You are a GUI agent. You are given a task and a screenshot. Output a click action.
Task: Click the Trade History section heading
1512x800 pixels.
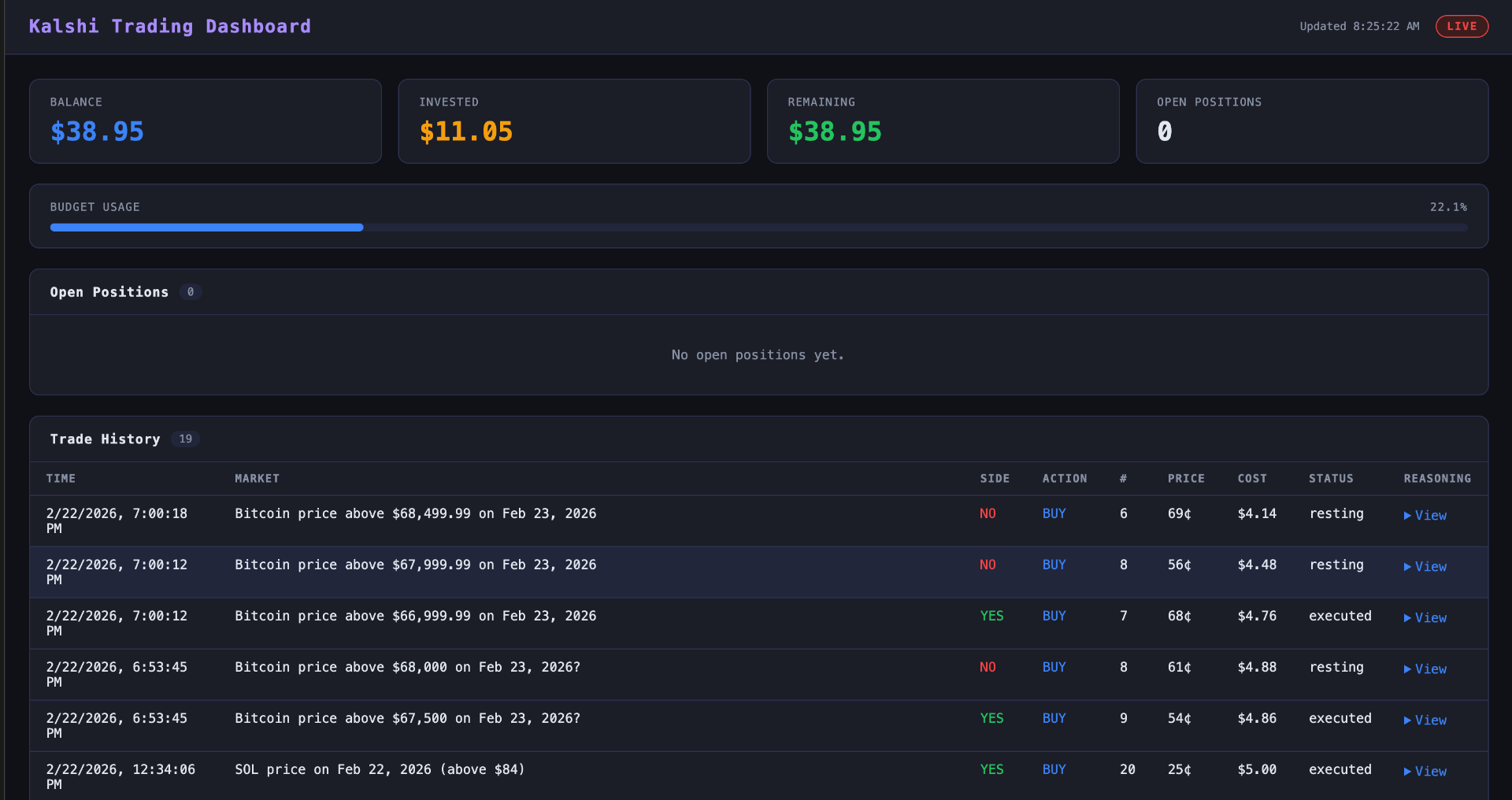[x=106, y=439]
